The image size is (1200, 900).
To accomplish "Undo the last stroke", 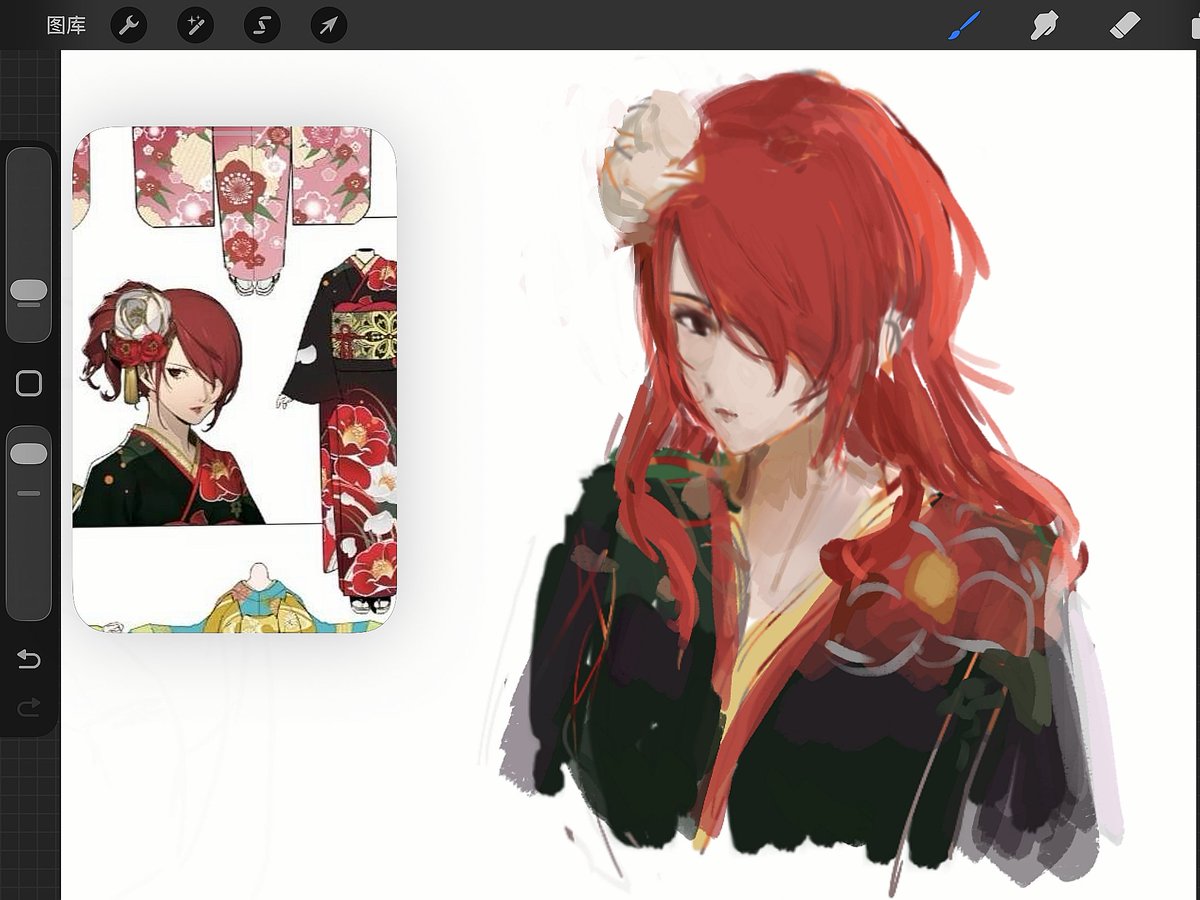I will tap(29, 660).
